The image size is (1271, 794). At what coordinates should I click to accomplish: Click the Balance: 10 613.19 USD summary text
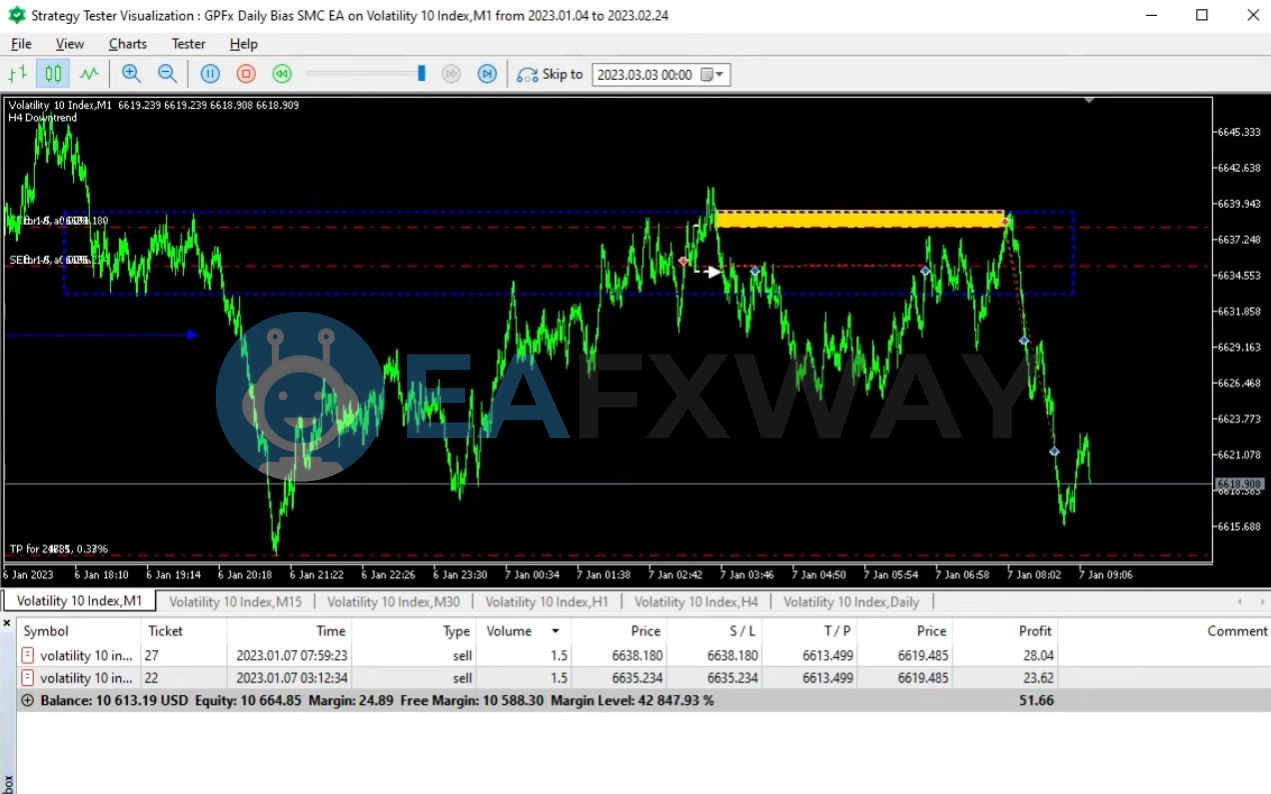pyautogui.click(x=114, y=701)
